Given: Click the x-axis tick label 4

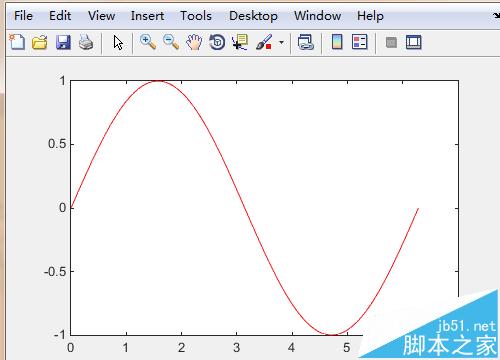Looking at the screenshot, I should click(292, 348).
